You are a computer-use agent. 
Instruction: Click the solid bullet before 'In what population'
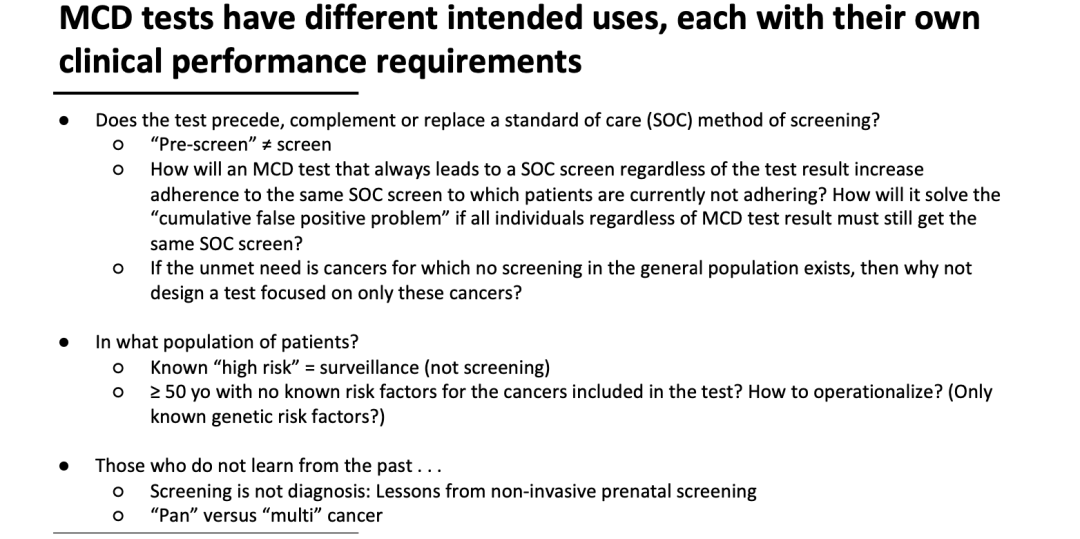coord(64,343)
